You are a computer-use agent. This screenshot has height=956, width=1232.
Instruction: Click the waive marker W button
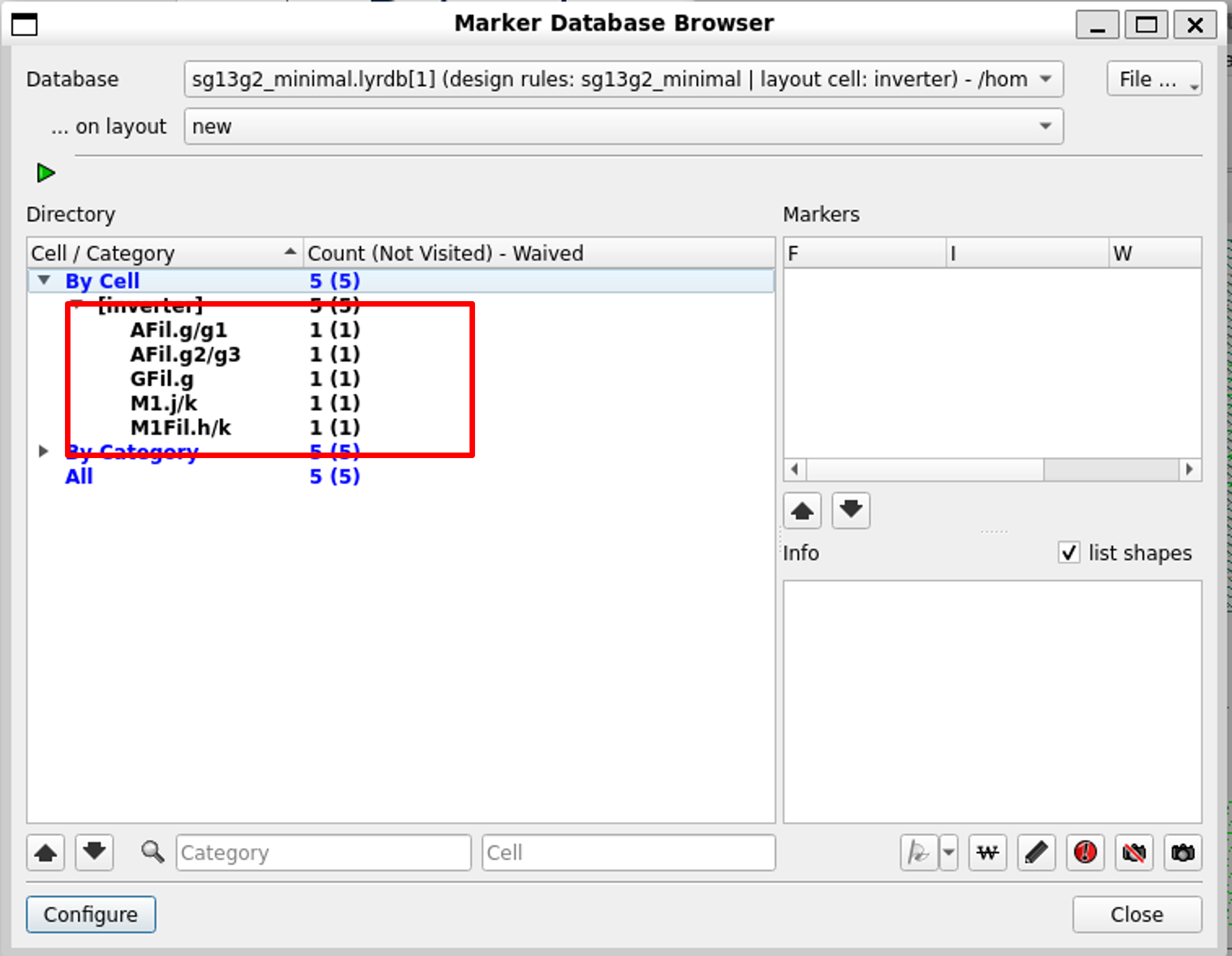pyautogui.click(x=987, y=852)
